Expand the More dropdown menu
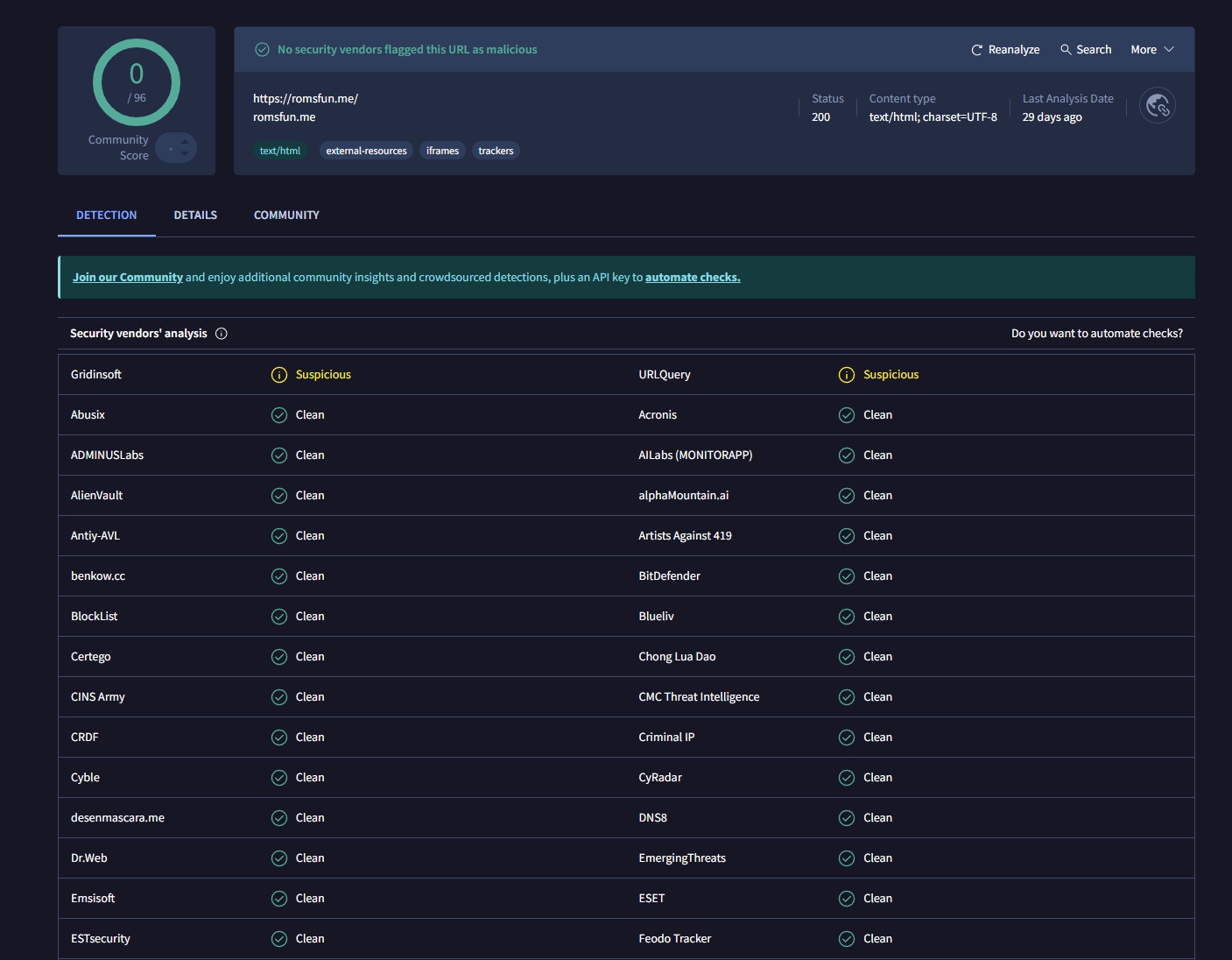Image resolution: width=1232 pixels, height=960 pixels. pyautogui.click(x=1151, y=50)
